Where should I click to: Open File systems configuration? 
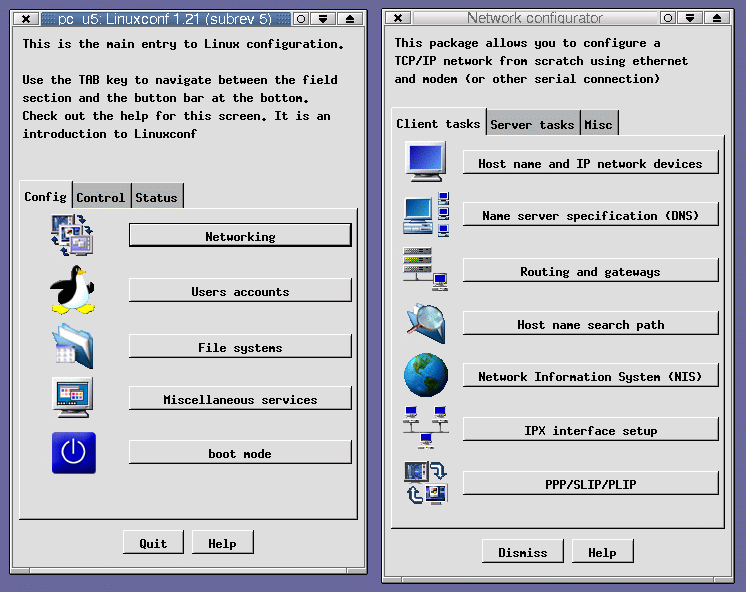[240, 347]
